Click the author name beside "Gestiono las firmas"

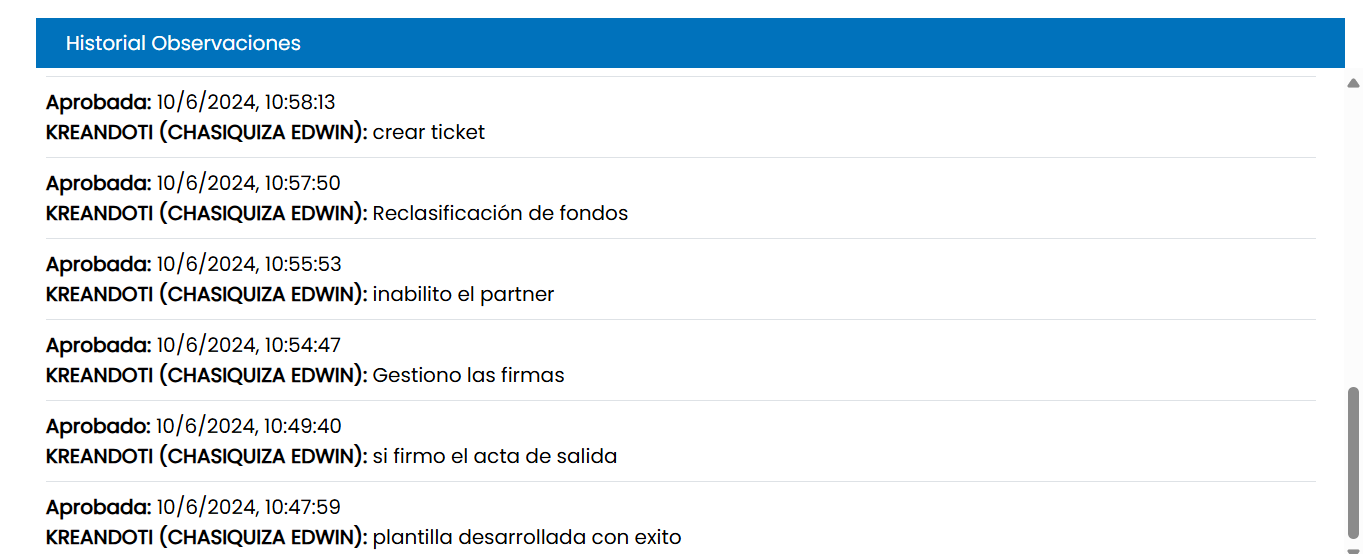coord(207,375)
